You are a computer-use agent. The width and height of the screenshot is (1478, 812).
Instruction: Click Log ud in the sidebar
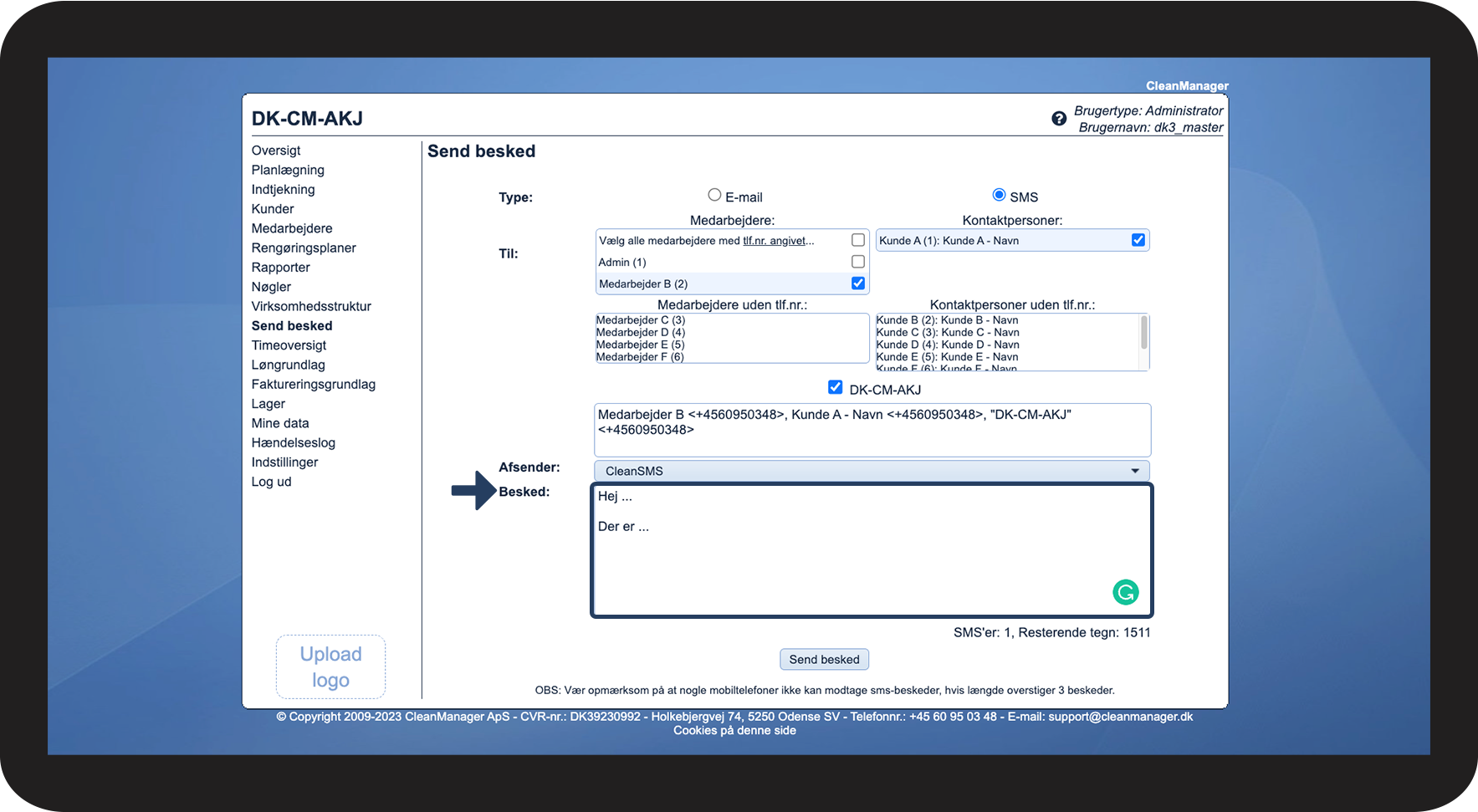click(271, 482)
